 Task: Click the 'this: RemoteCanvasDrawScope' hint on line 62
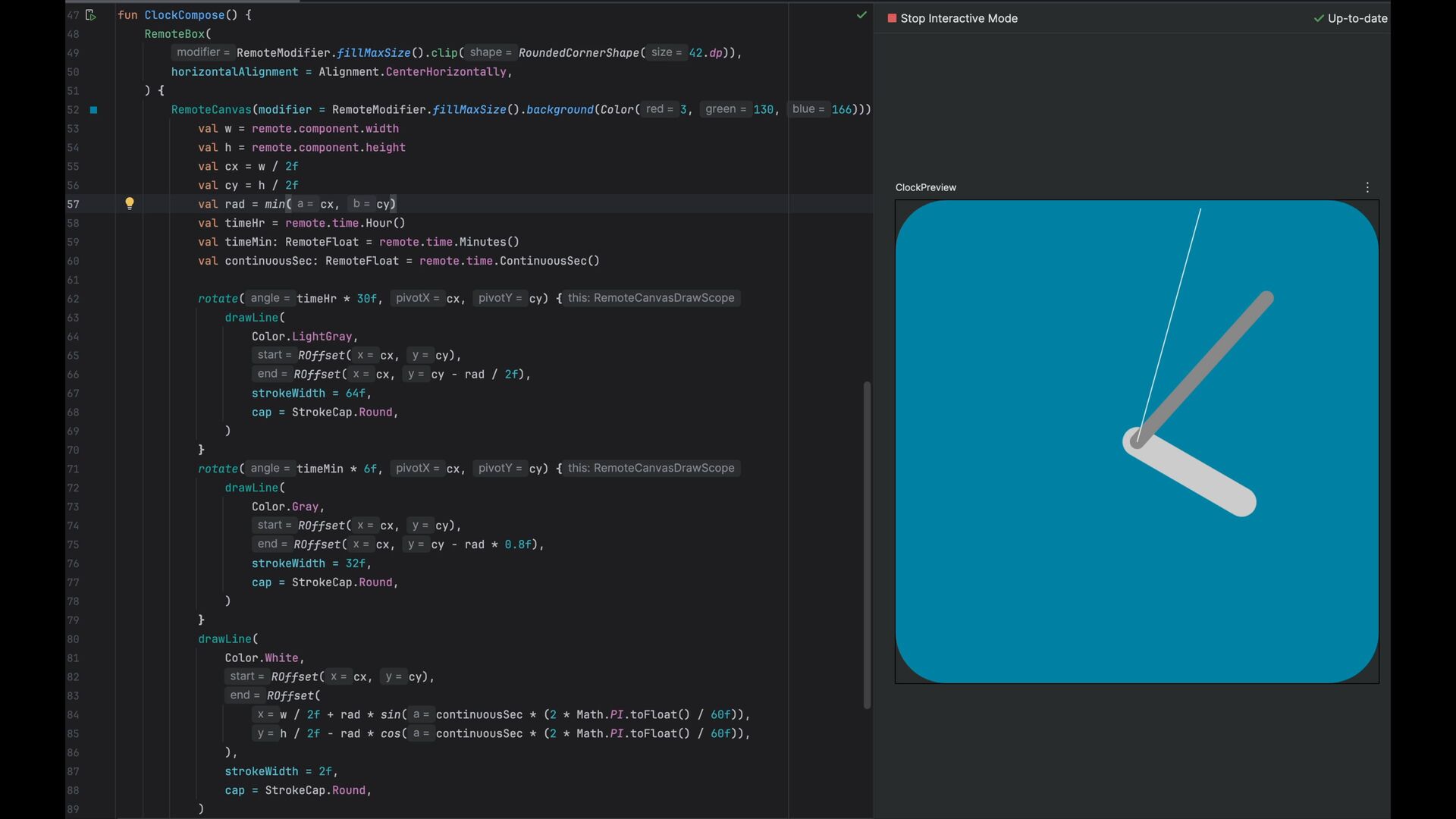(651, 298)
